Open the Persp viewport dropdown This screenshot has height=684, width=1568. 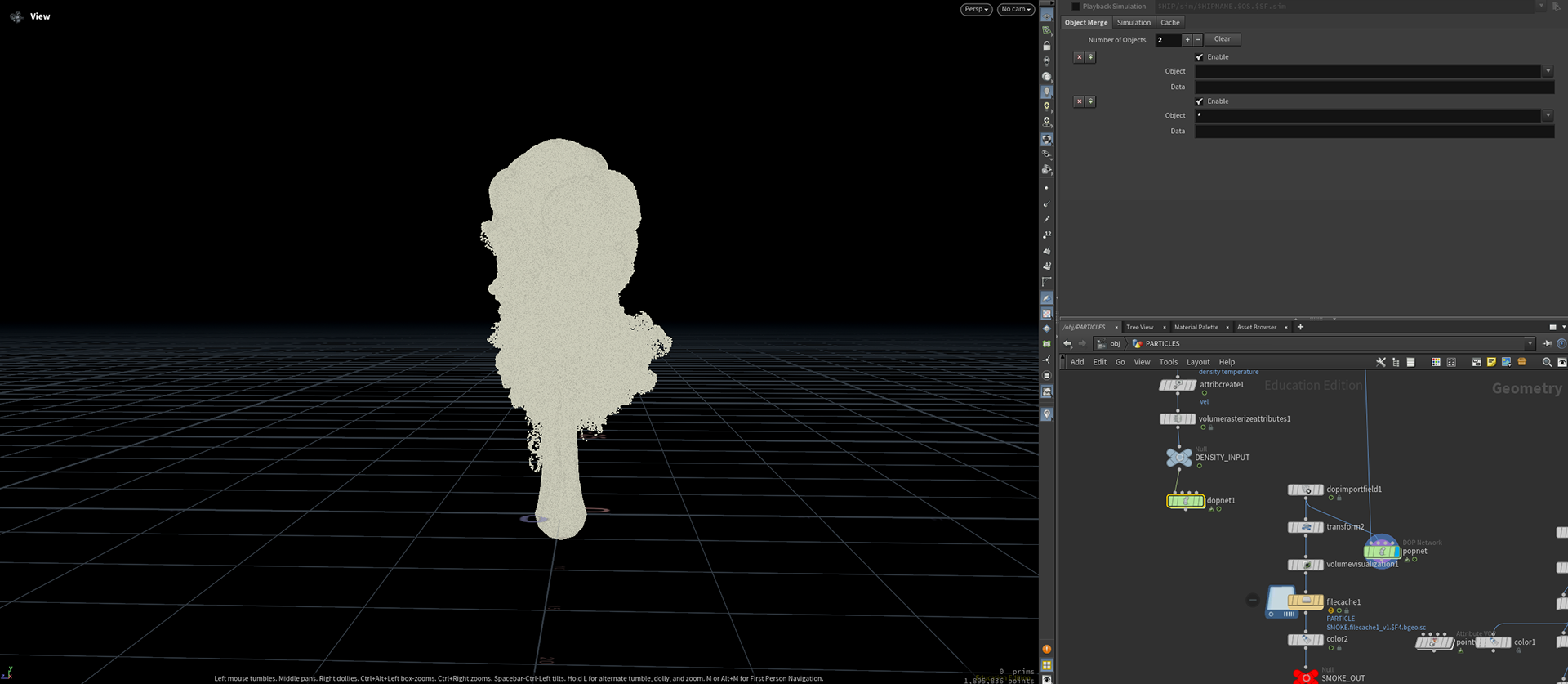pyautogui.click(x=976, y=10)
